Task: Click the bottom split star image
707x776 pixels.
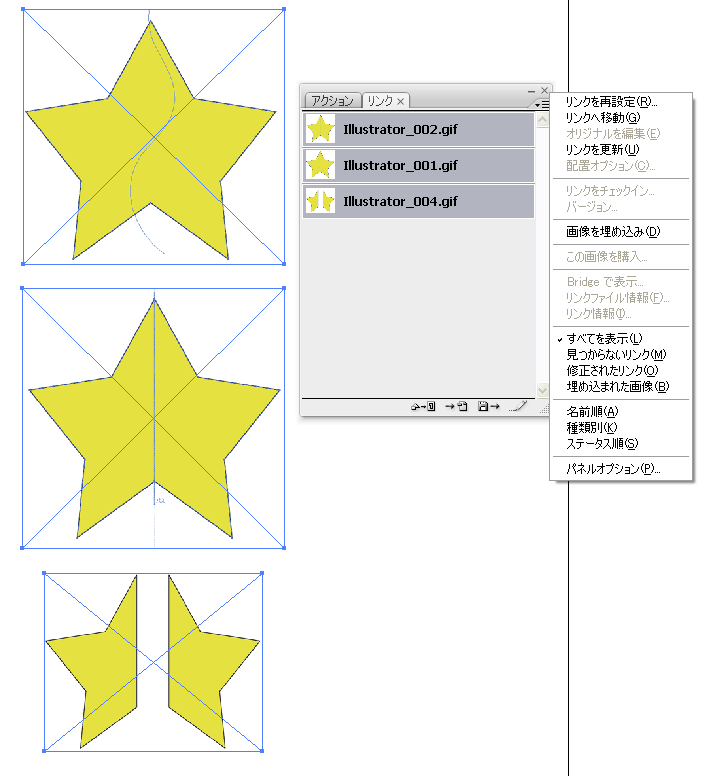Action: [x=153, y=662]
